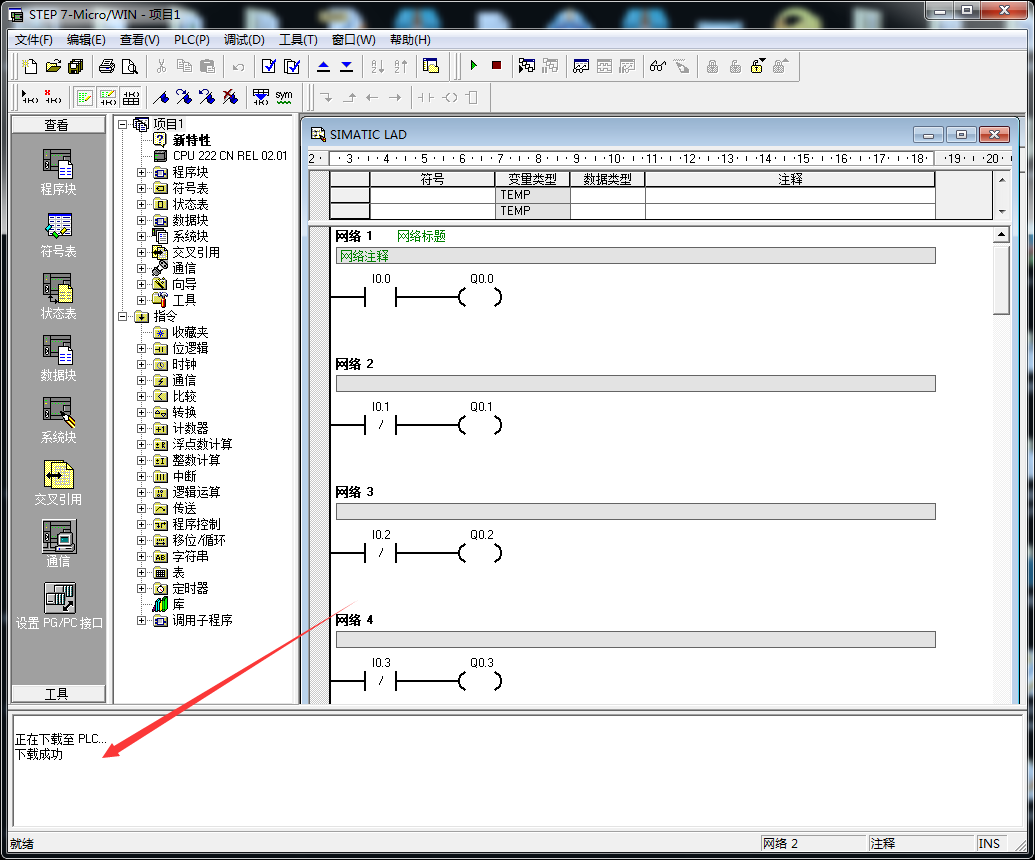The image size is (1035, 860).
Task: Click the Download to PLC arrow icon
Action: click(x=346, y=66)
